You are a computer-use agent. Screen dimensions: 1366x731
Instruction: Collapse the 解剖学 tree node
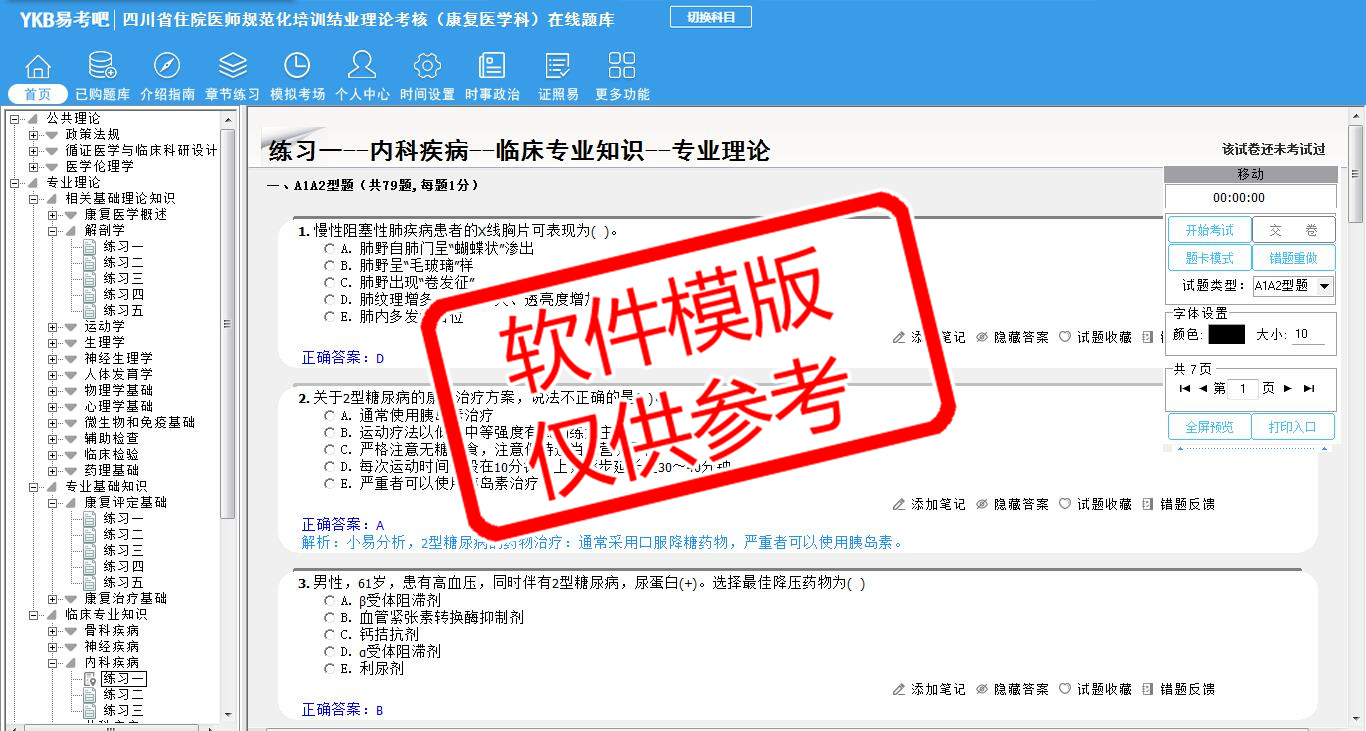[x=53, y=231]
